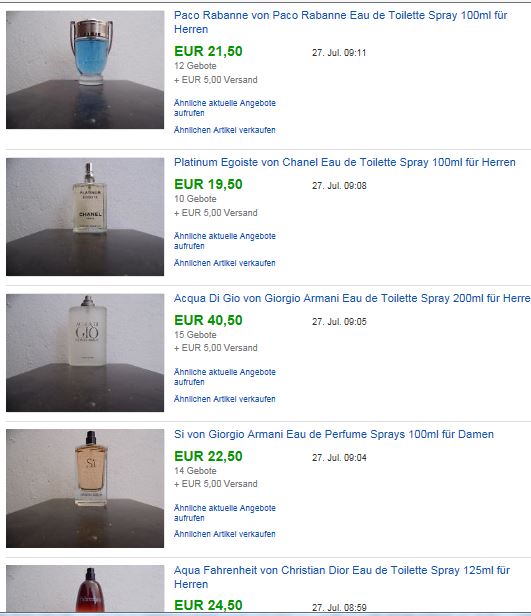Open the Chanel Platinum Egoiste bottle photo
The image size is (531, 616).
[x=85, y=216]
